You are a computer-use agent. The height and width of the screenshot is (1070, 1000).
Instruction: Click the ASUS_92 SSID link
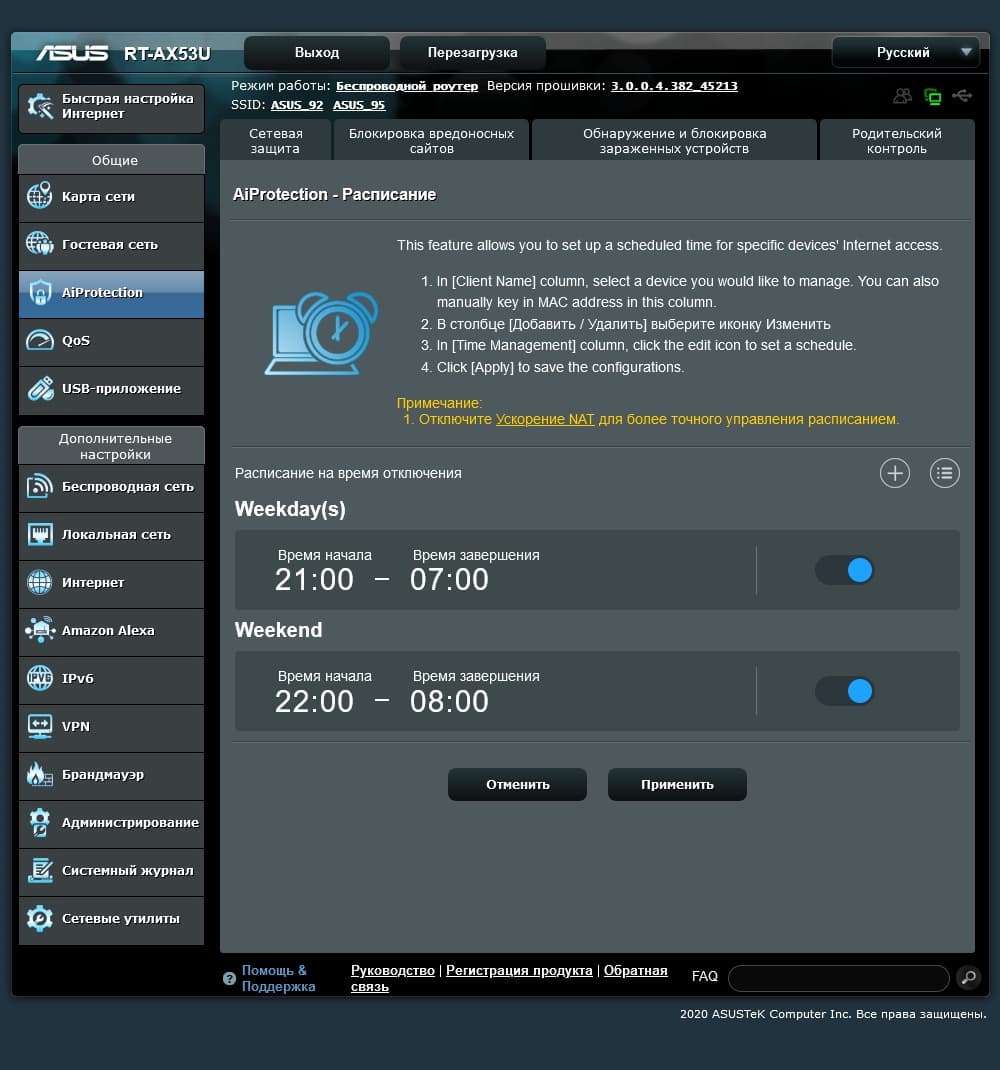[x=297, y=105]
